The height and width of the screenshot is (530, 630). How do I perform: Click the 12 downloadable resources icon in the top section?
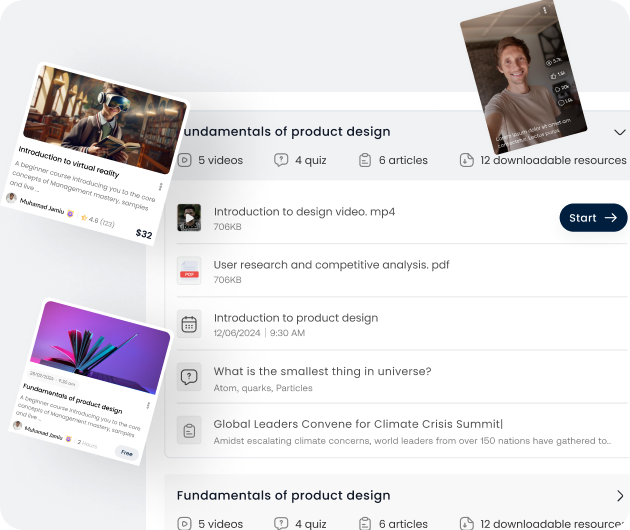466,160
